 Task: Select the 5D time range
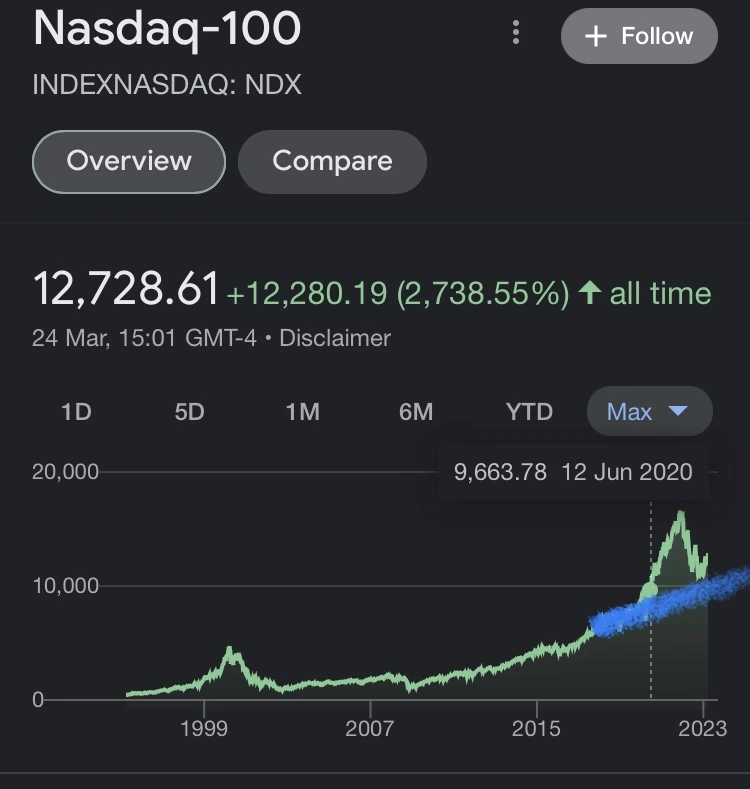tap(189, 411)
